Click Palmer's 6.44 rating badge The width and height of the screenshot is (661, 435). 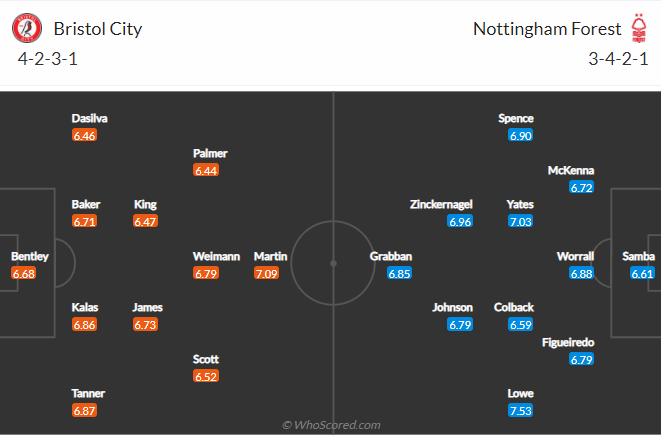point(206,170)
